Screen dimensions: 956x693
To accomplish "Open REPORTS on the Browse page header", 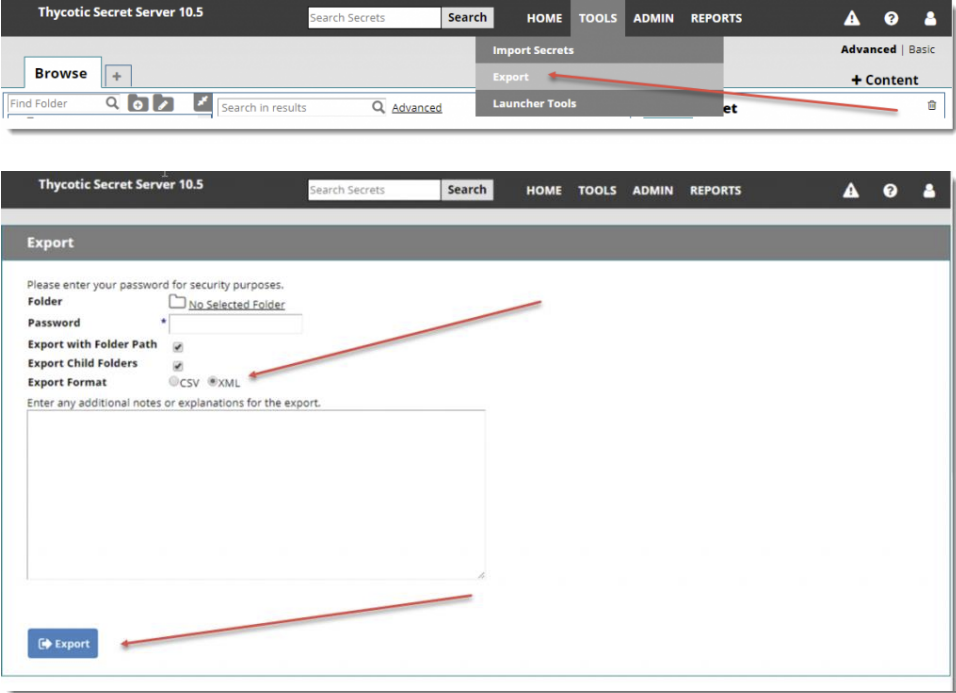I will click(x=716, y=18).
